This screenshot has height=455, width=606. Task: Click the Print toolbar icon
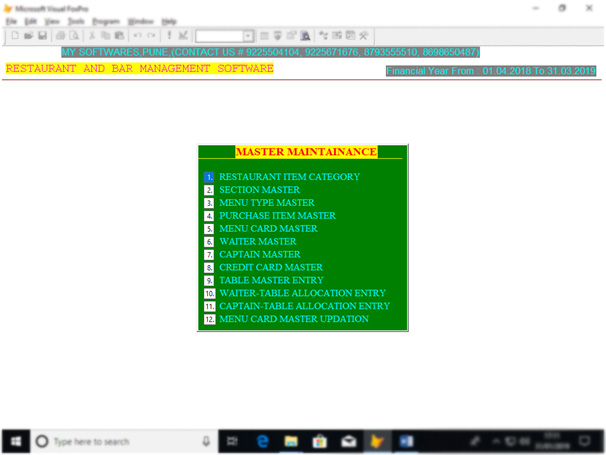point(60,36)
